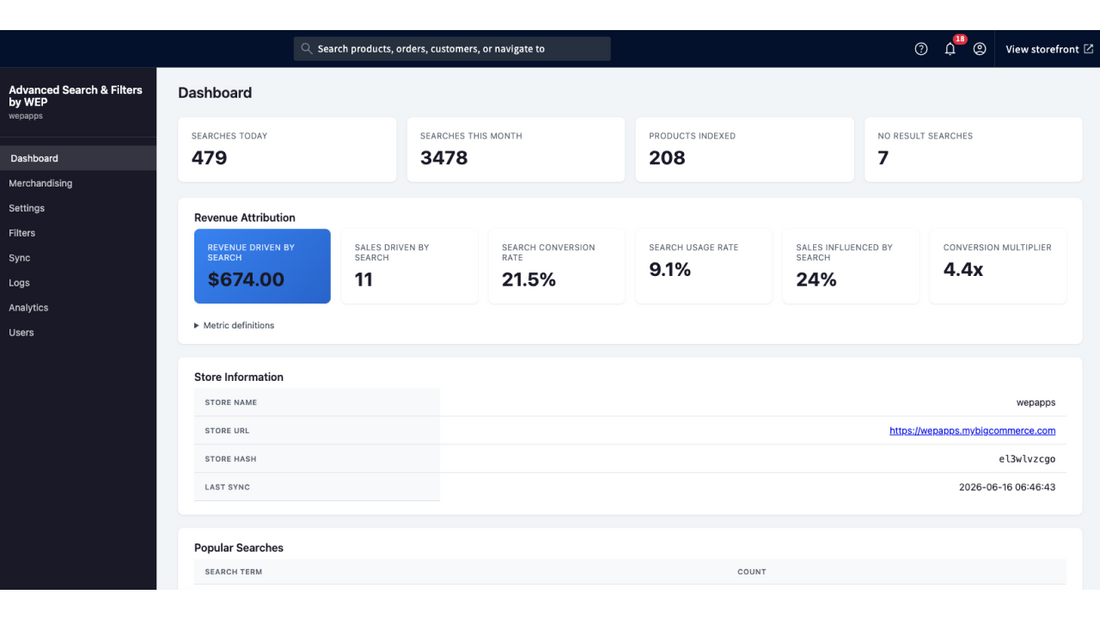1100x619 pixels.
Task: Open Filters in the sidebar
Action: click(x=78, y=233)
